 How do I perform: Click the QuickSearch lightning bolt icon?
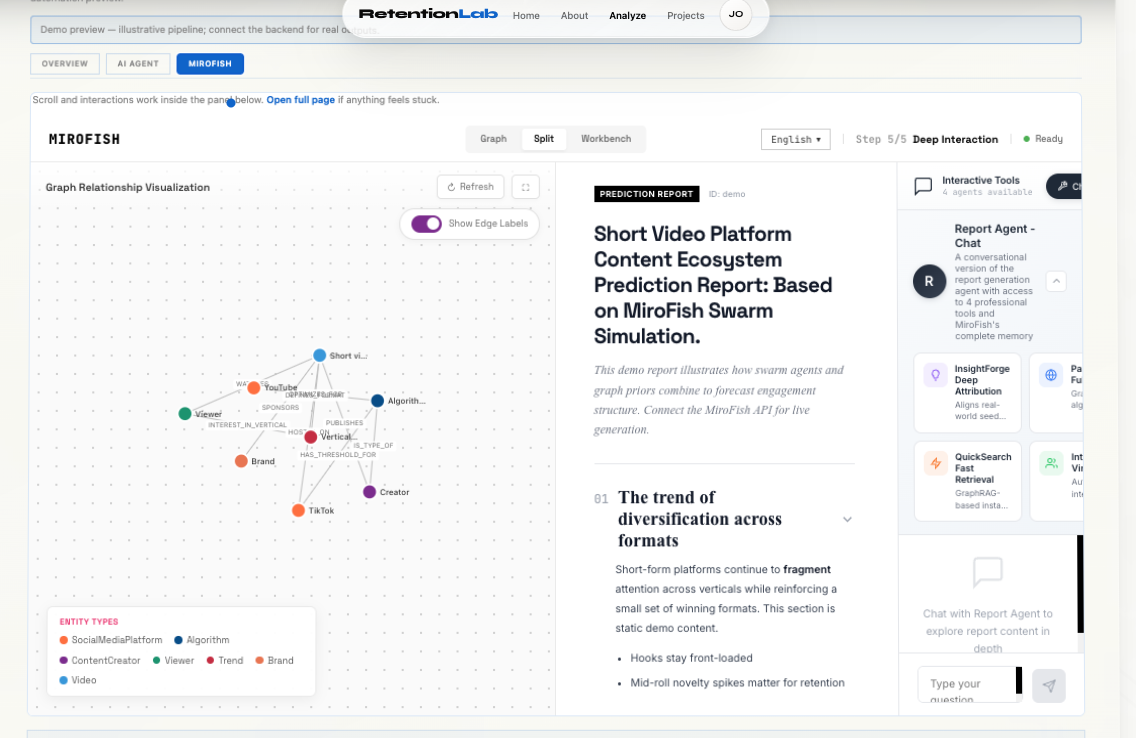click(935, 464)
